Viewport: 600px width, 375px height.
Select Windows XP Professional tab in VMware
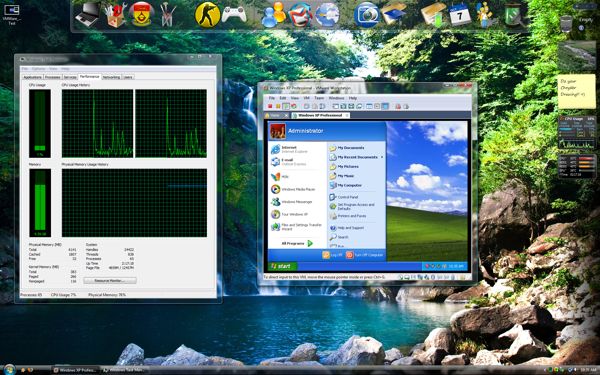click(x=320, y=115)
